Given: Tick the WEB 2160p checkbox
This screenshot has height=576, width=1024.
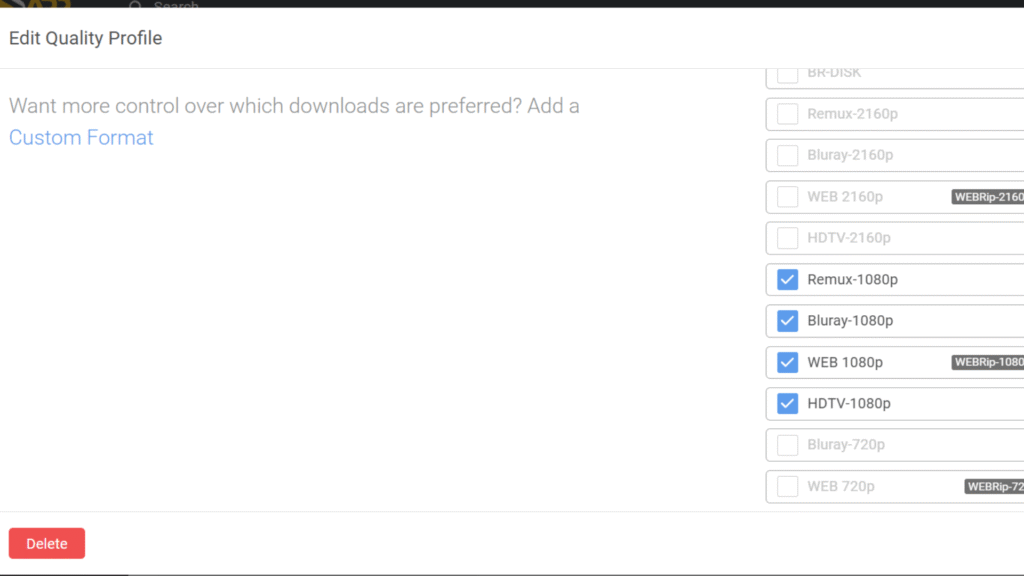Looking at the screenshot, I should pyautogui.click(x=788, y=197).
